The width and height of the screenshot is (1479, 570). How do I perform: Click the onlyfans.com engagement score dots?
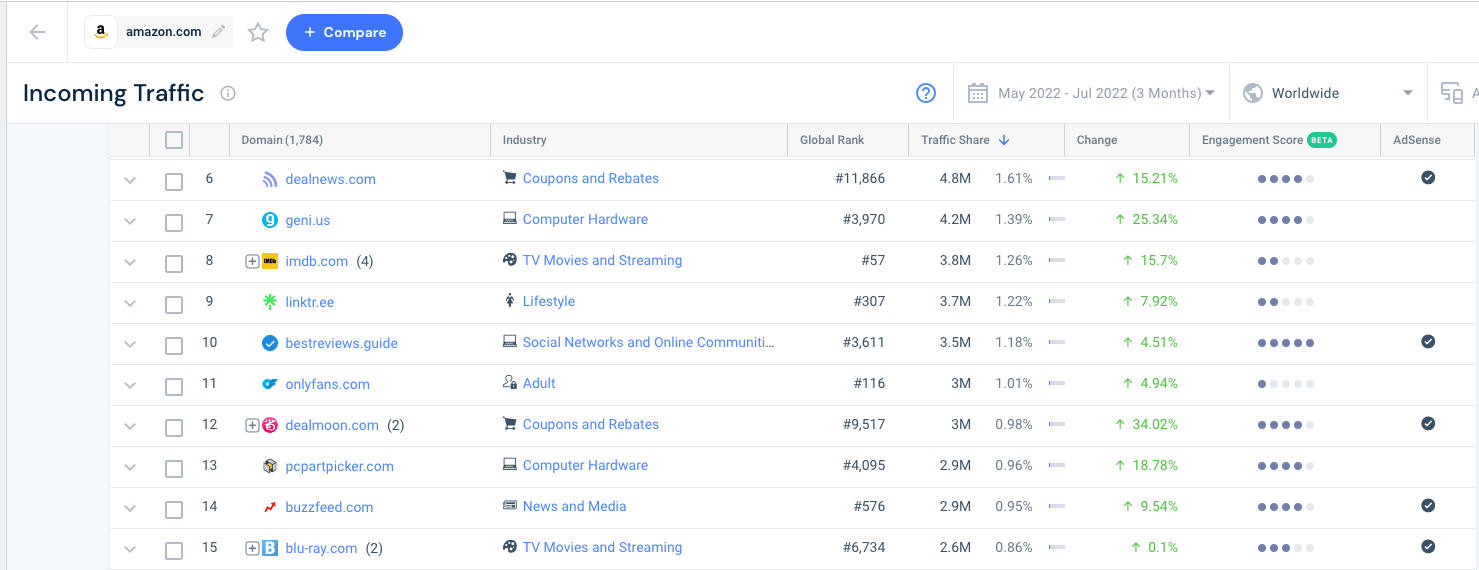click(1286, 384)
